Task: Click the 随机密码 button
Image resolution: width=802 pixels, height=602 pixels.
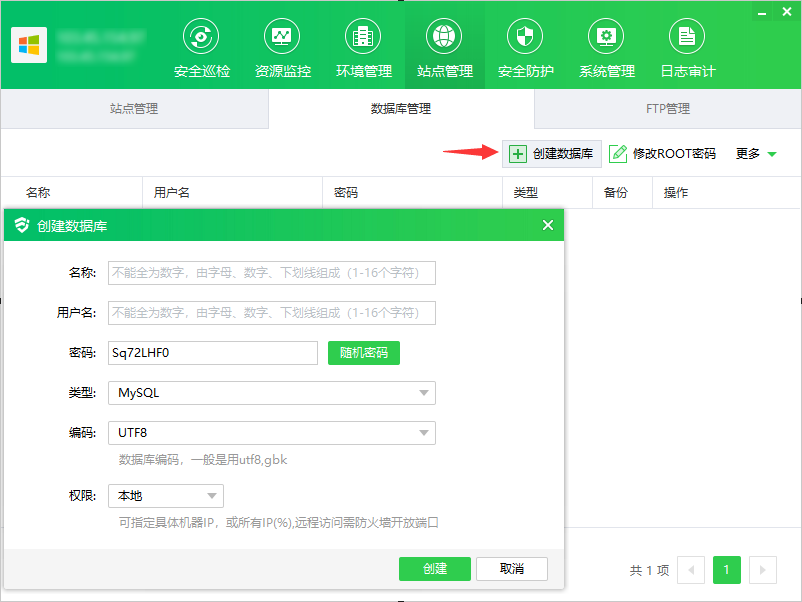Action: tap(364, 353)
